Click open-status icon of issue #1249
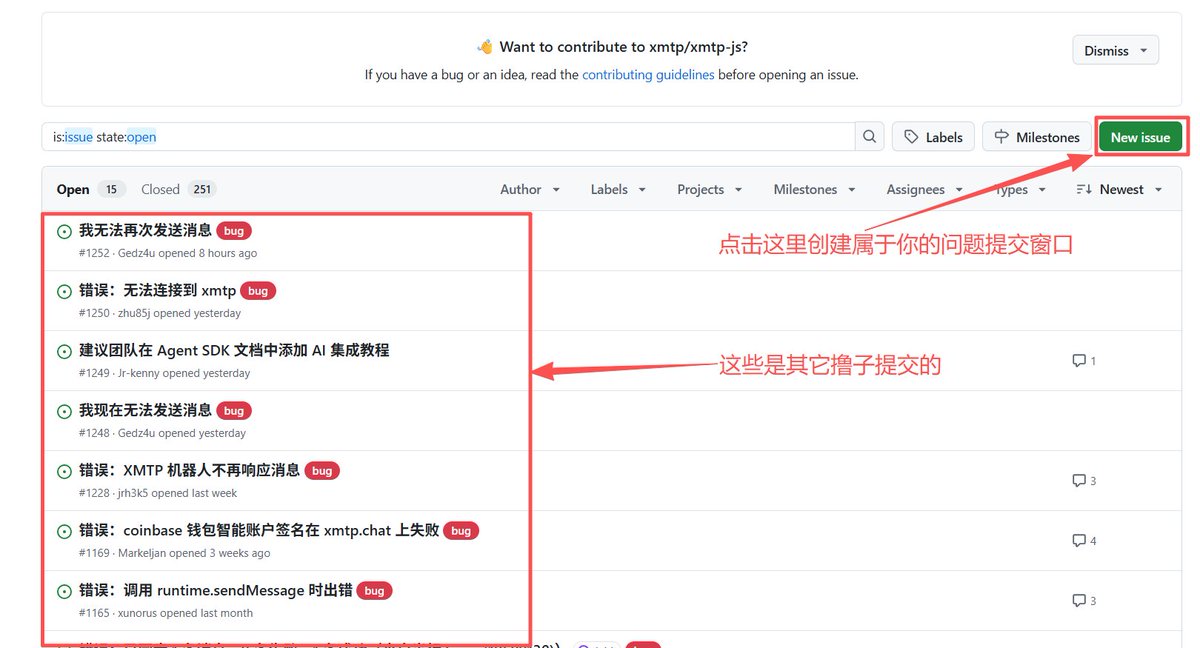The image size is (1200, 648). [x=64, y=351]
